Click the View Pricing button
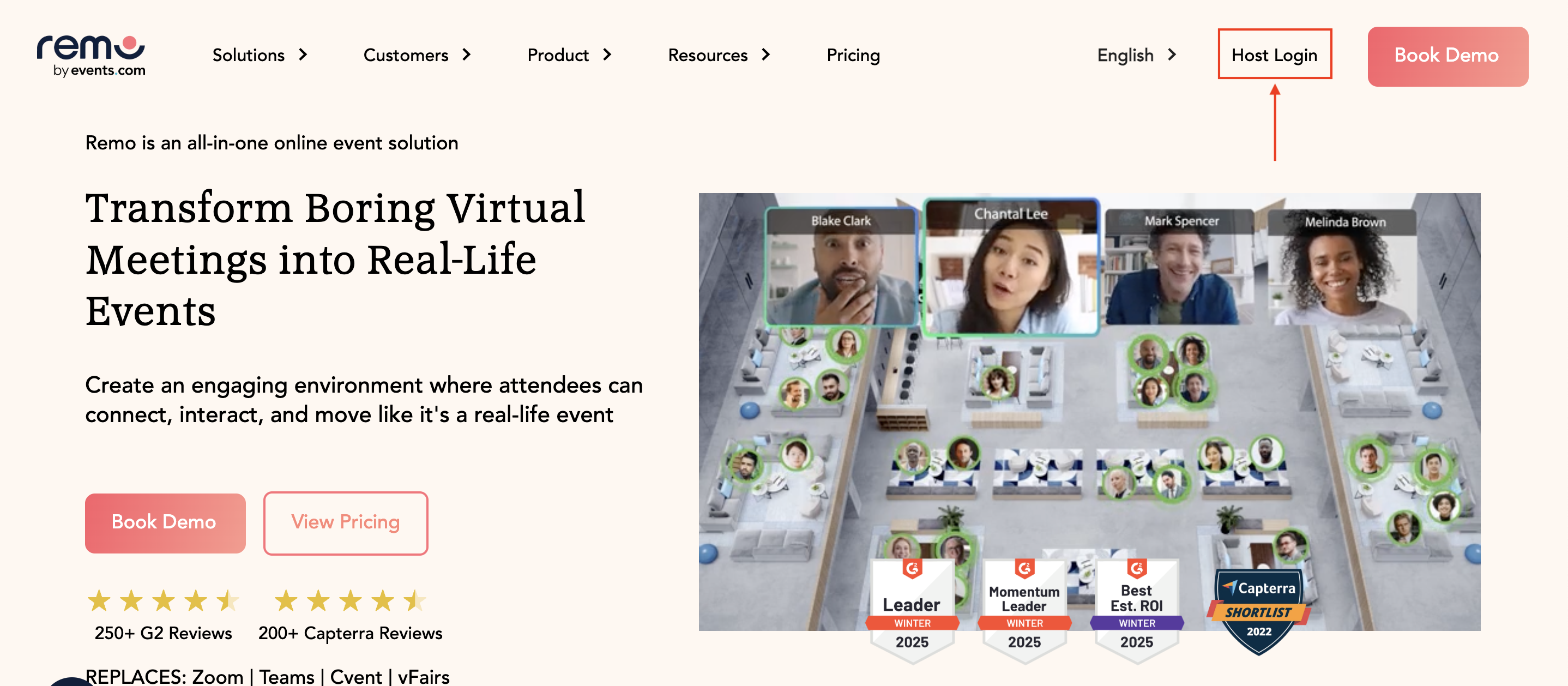This screenshot has height=686, width=1568. click(x=345, y=522)
